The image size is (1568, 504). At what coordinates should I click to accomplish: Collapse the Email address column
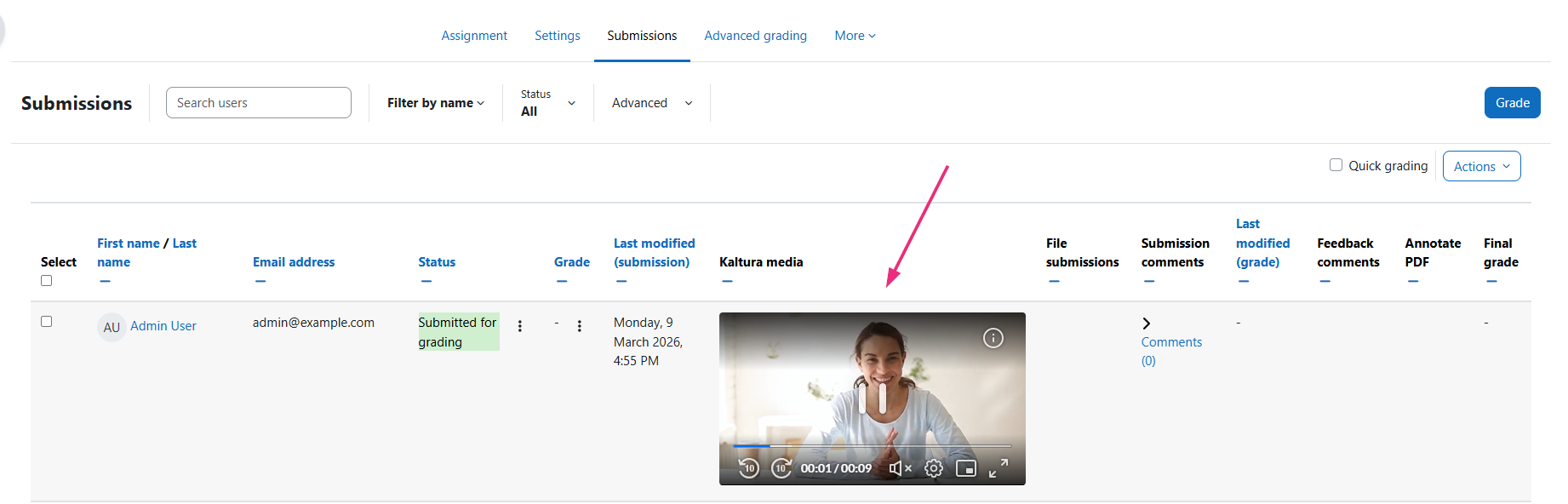point(260,281)
